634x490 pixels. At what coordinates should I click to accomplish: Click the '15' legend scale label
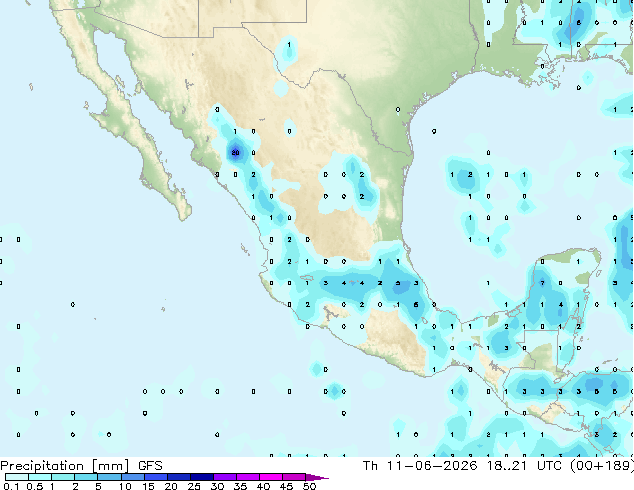coord(148,486)
